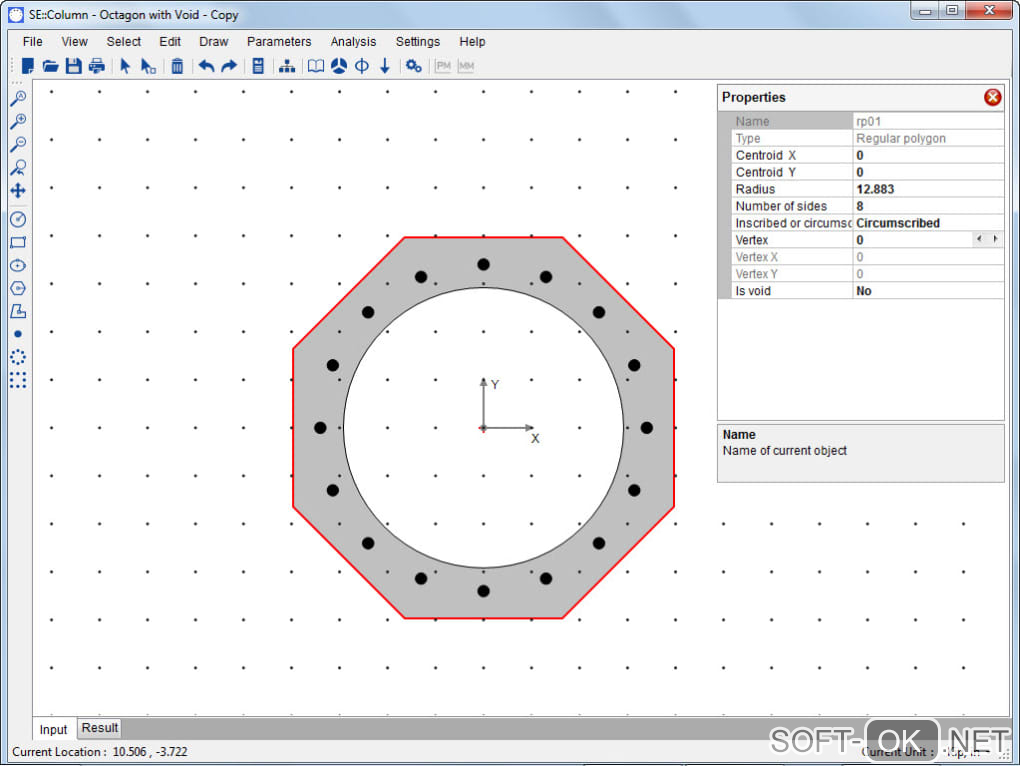Switch to the Result tab
Screen dimensions: 1020x766
tap(100, 728)
